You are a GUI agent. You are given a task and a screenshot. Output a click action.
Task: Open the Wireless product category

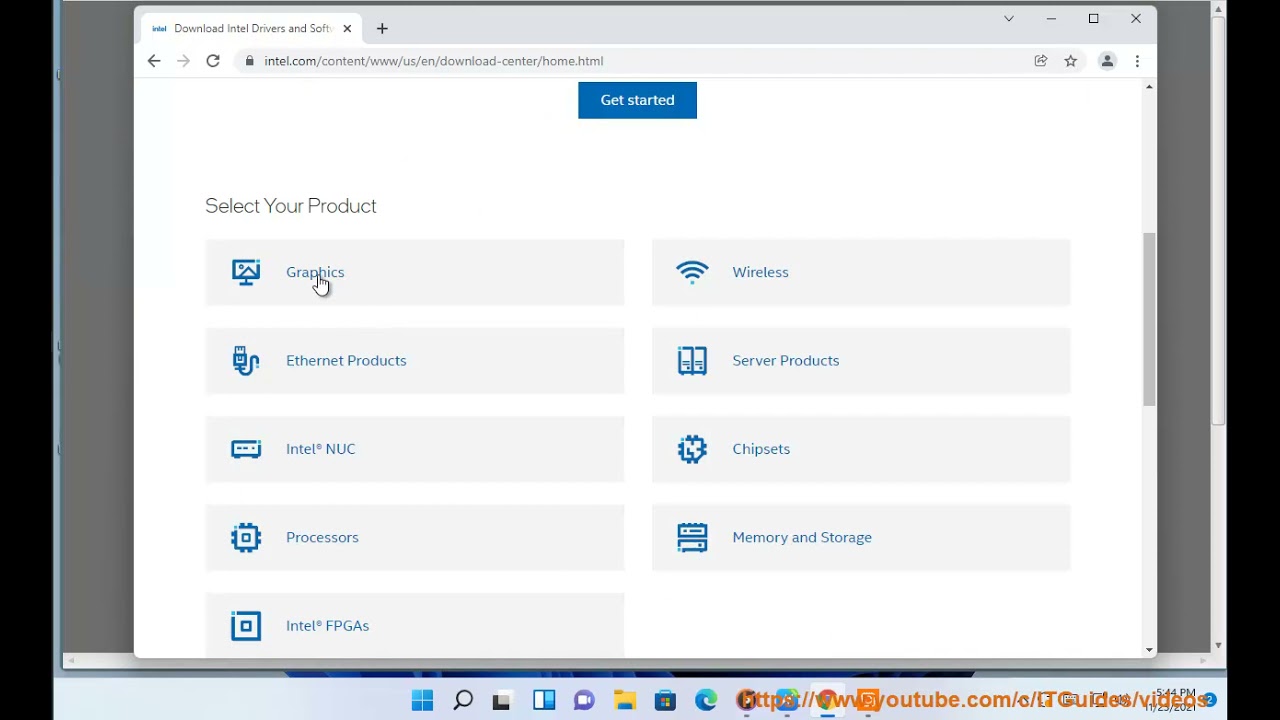(x=861, y=272)
